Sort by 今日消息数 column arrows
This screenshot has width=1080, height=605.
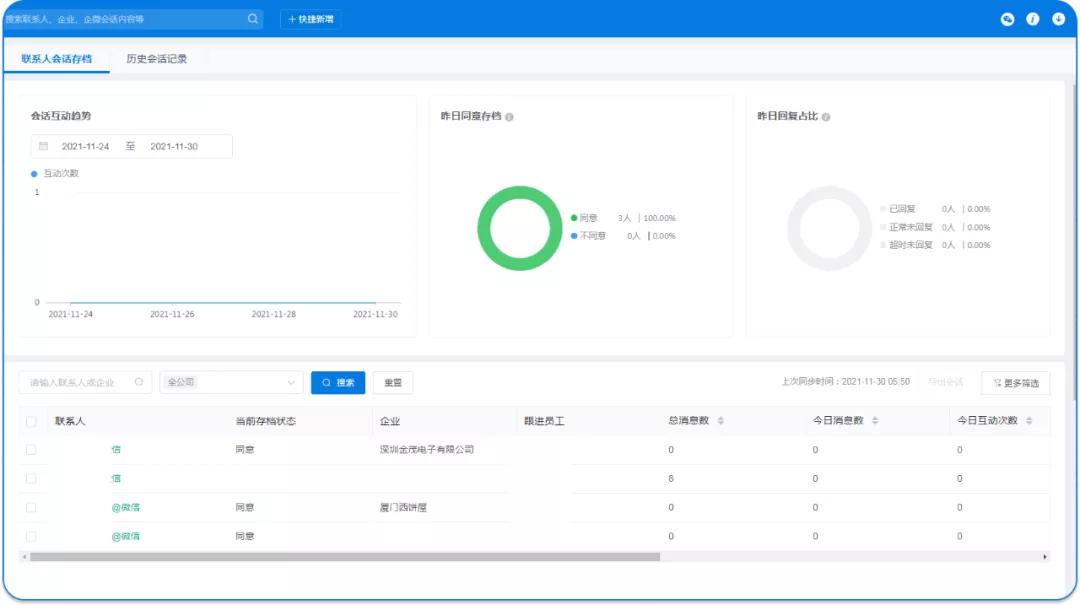(875, 421)
